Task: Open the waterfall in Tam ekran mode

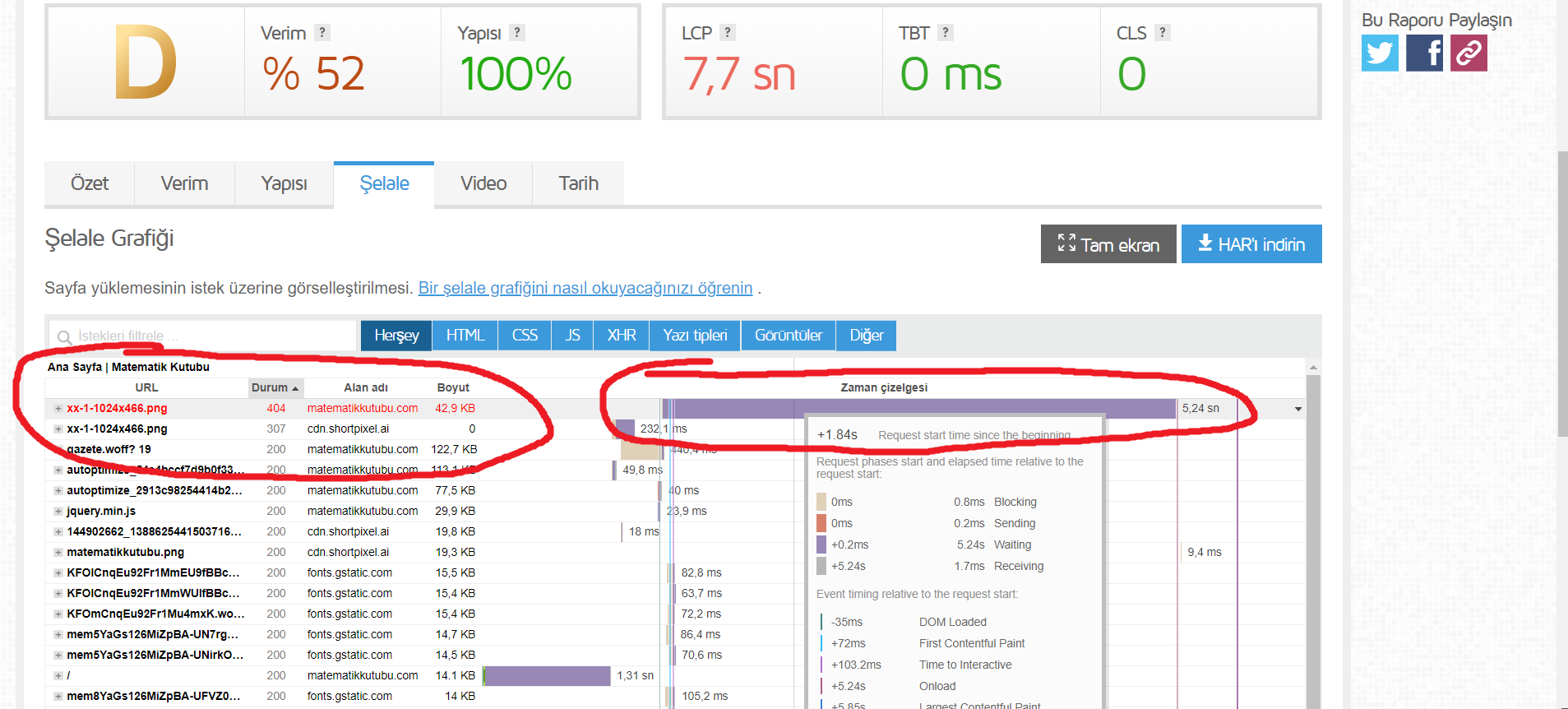Action: tap(1108, 244)
